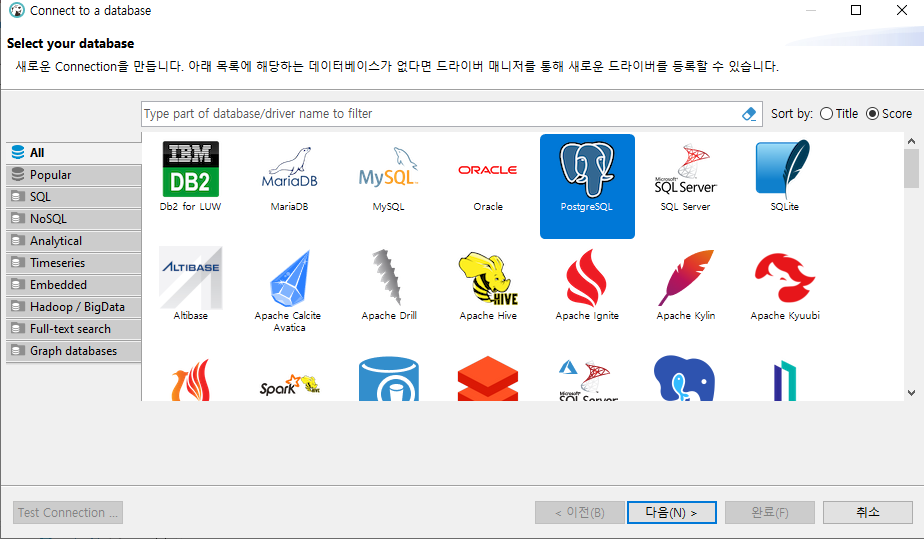Image resolution: width=924 pixels, height=539 pixels.
Task: Open the SQL category
Action: pos(74,197)
